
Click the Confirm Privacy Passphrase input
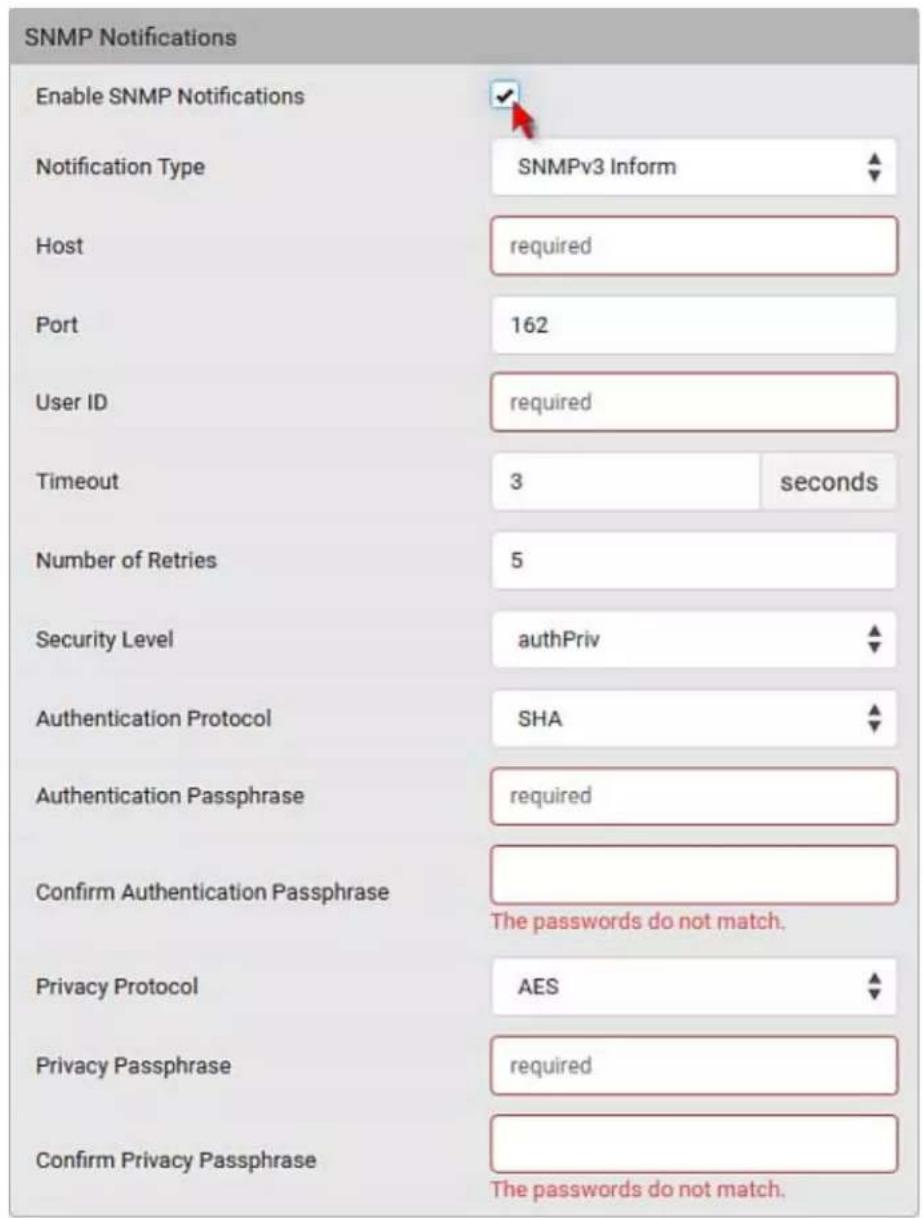coord(694,1144)
